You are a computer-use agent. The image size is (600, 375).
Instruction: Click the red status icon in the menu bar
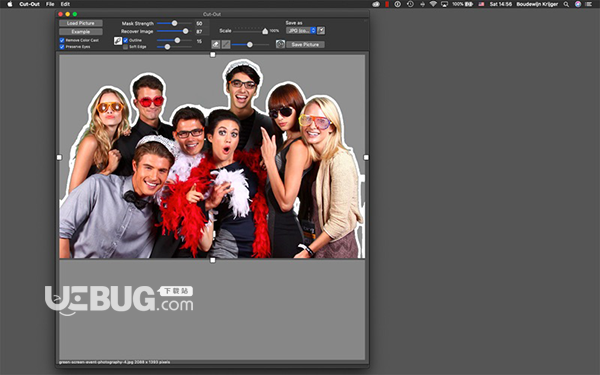click(x=387, y=4)
